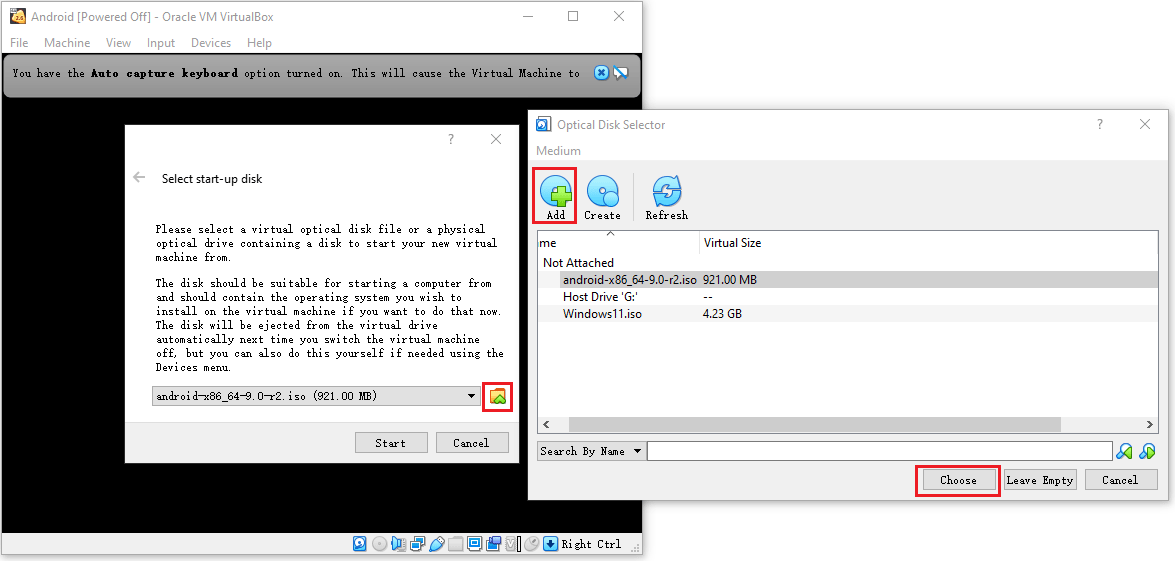
Task: Go back with wizard's left arrow
Action: 139,178
